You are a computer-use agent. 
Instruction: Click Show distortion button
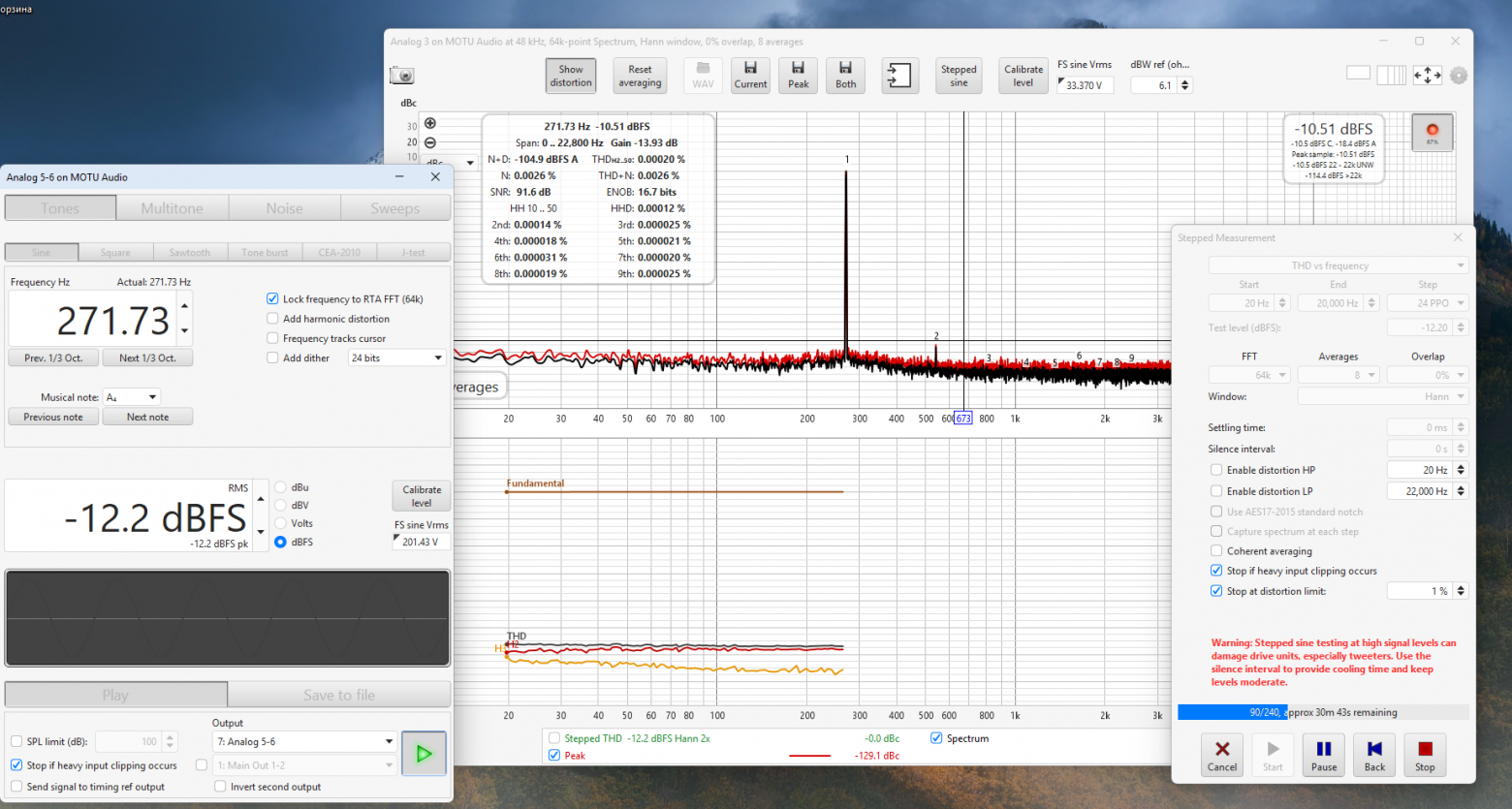[x=571, y=76]
